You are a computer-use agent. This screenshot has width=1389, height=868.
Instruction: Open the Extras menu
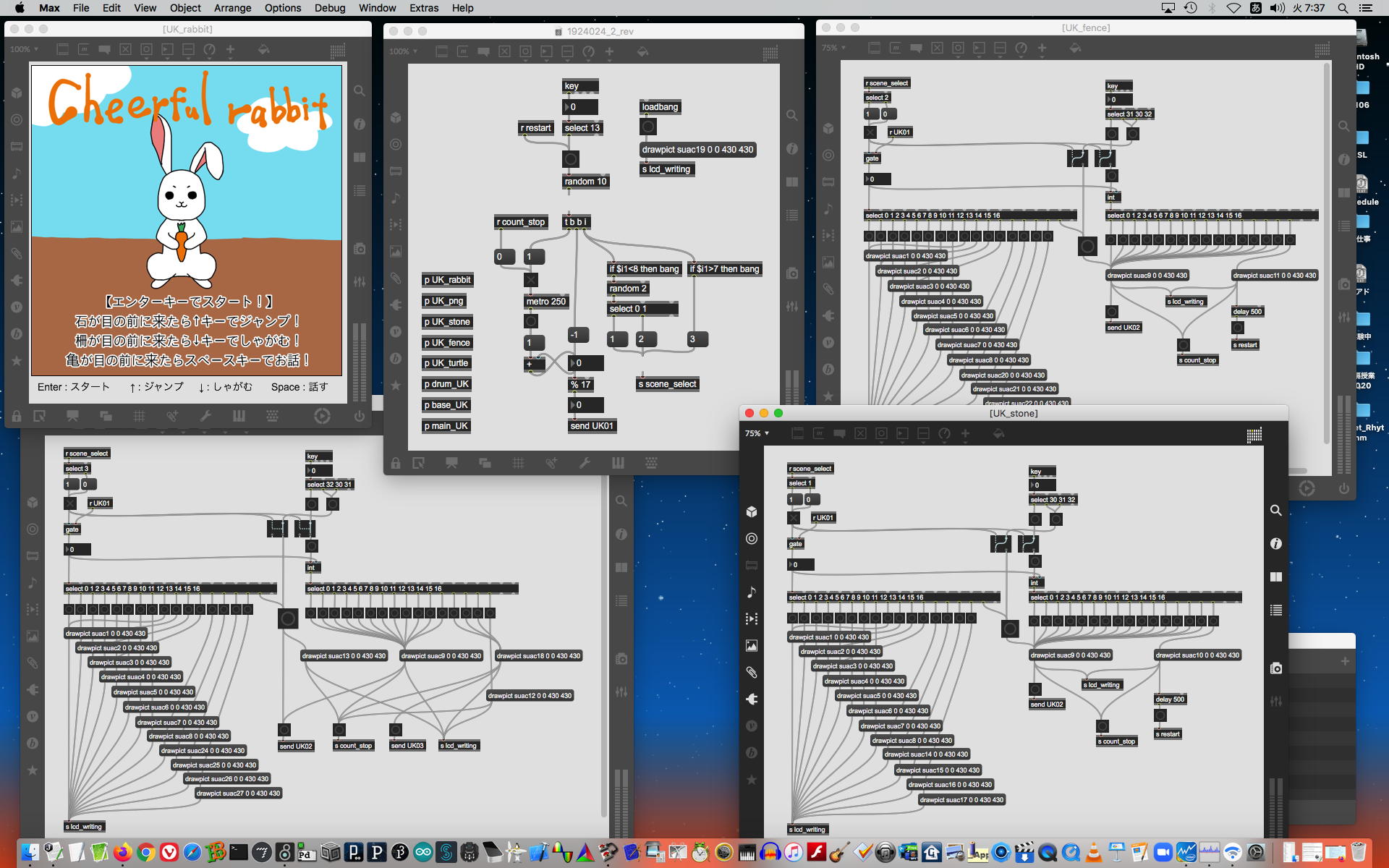coord(423,8)
